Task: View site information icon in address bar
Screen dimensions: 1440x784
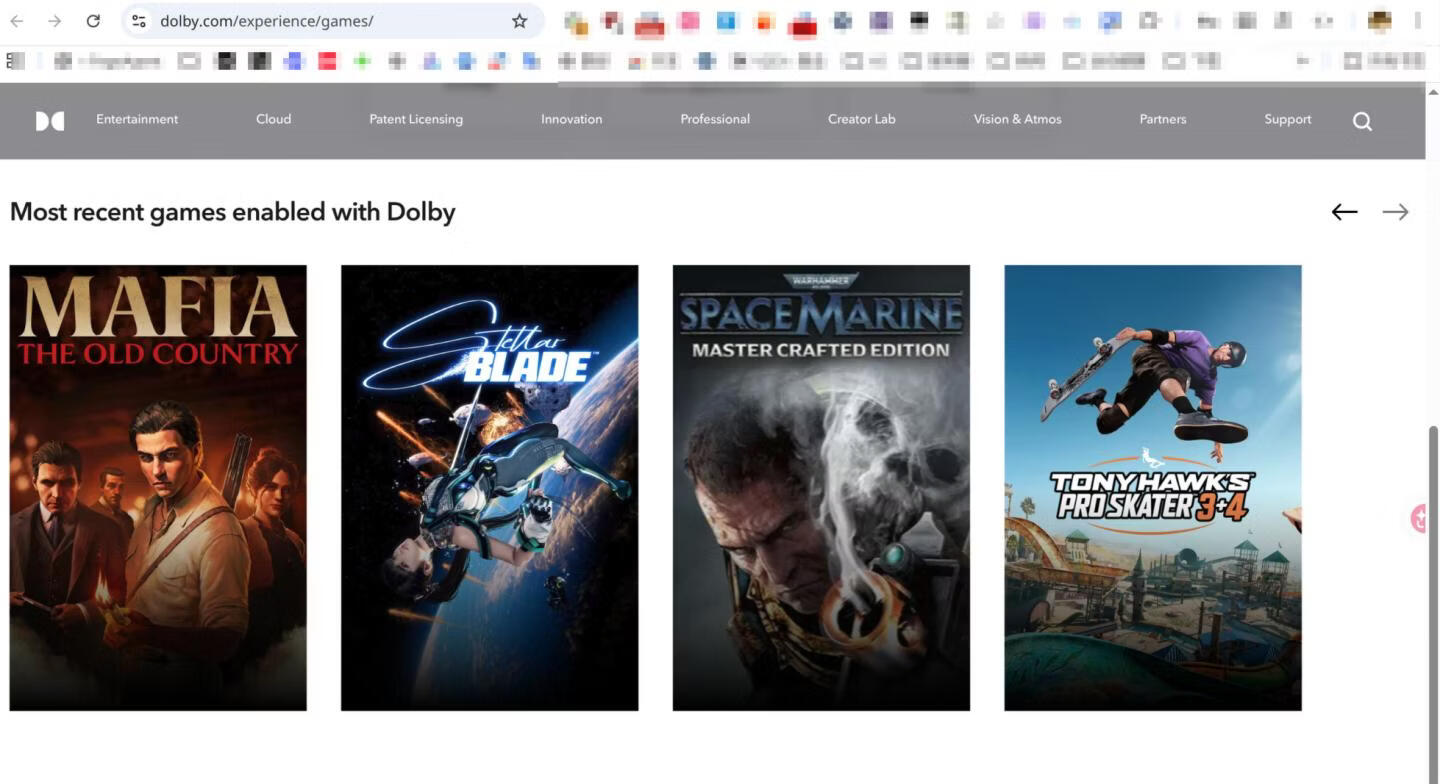Action: pos(139,21)
